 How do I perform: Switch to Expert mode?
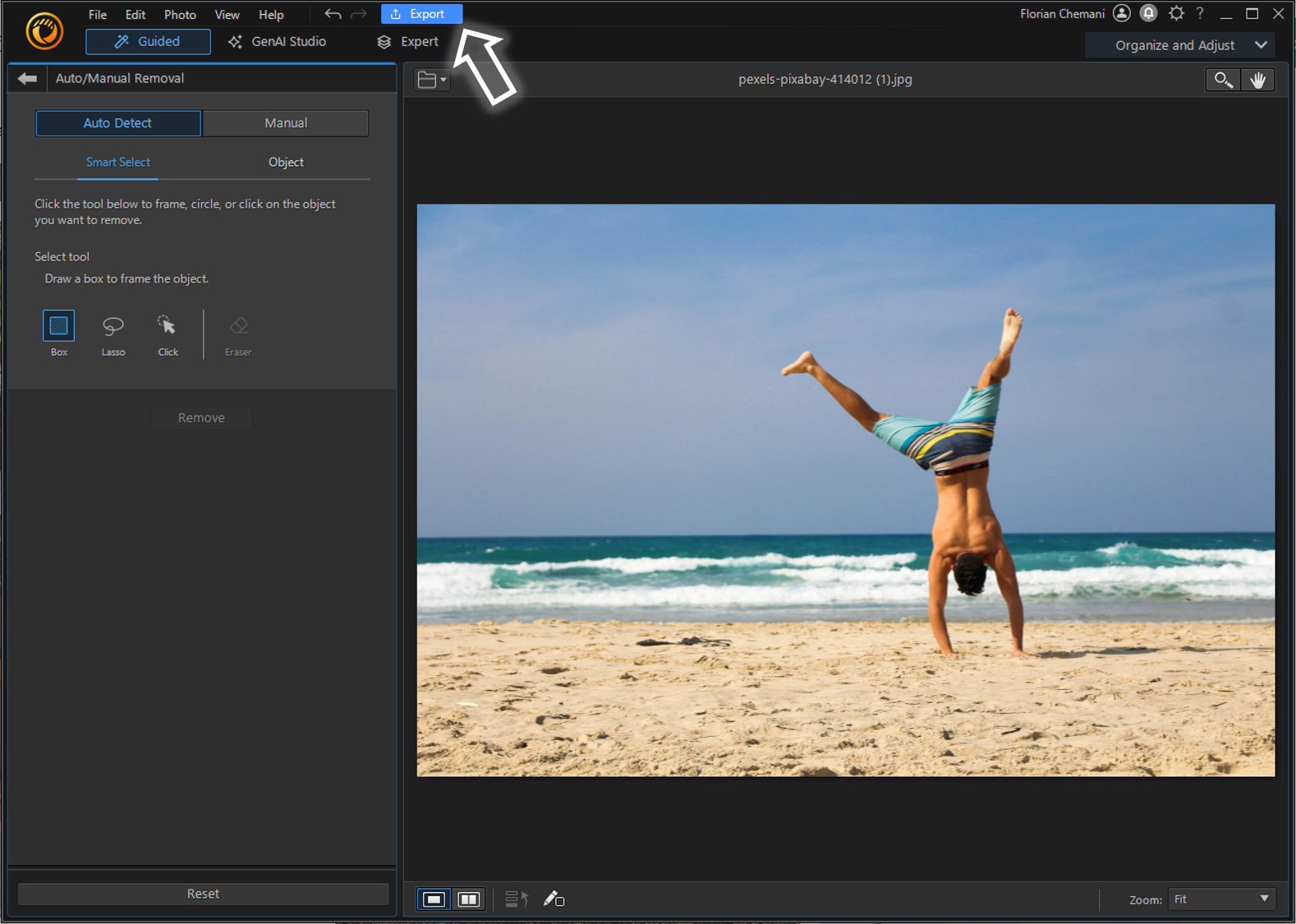[x=407, y=42]
